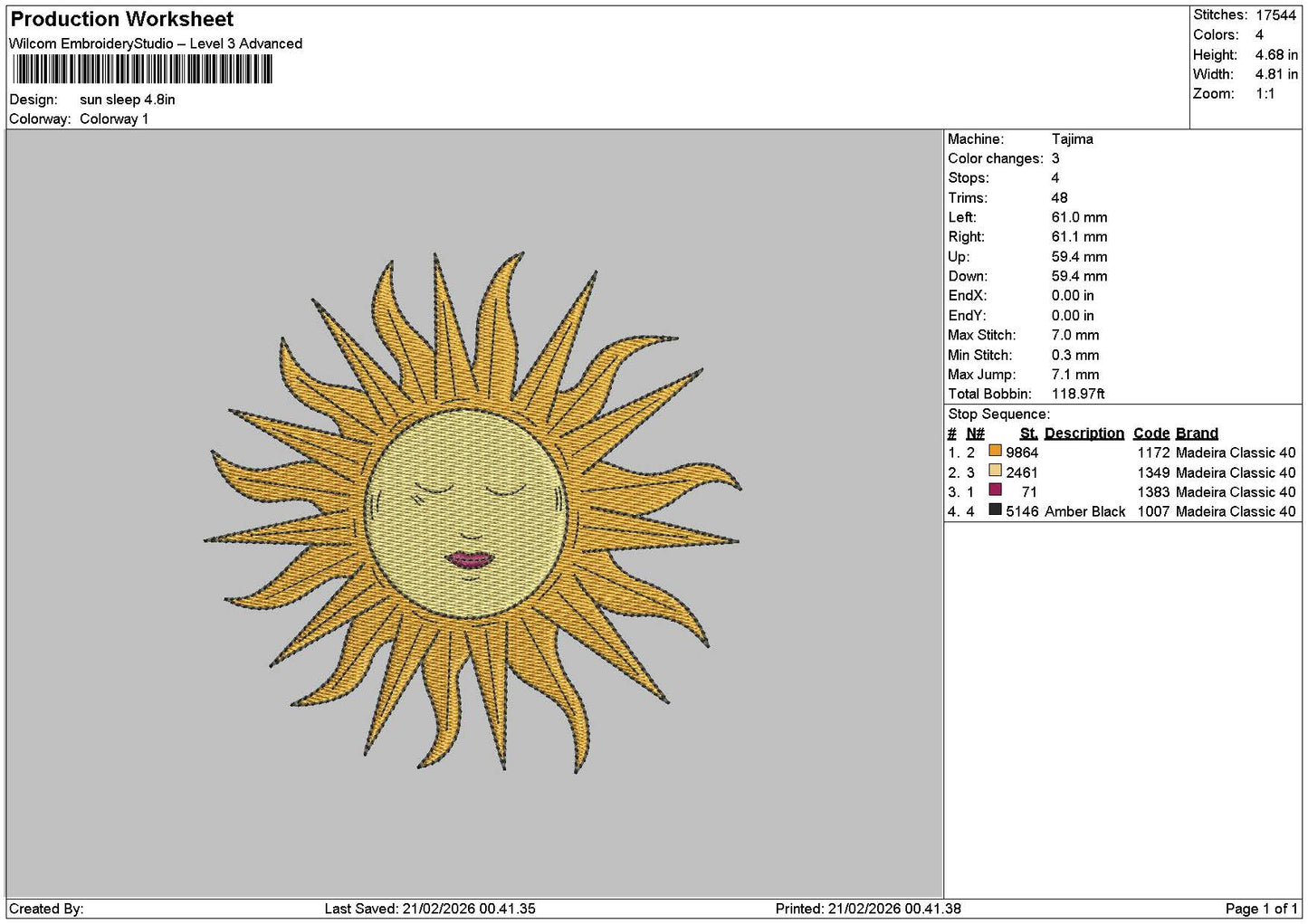1308x924 pixels.
Task: Click the Width value 4.81 in
Action: 1276,74
